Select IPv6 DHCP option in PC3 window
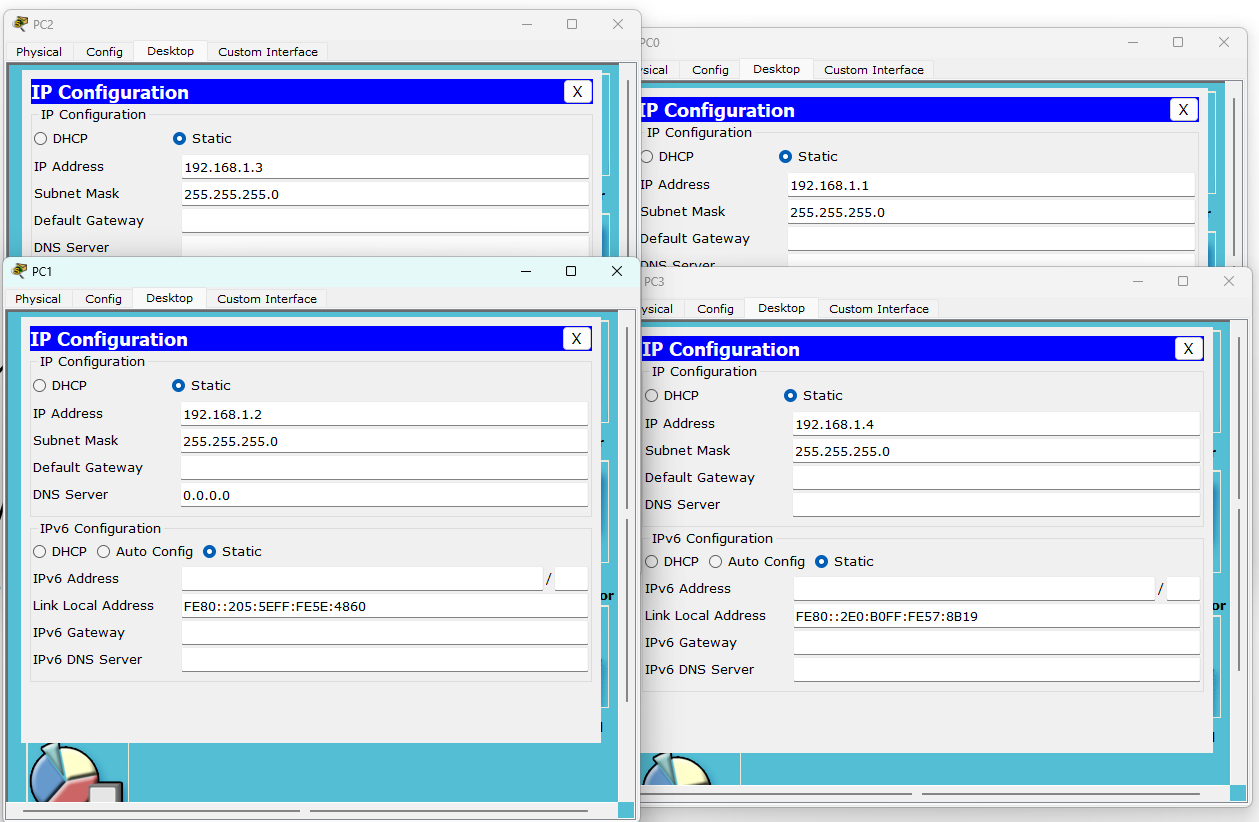The height and width of the screenshot is (822, 1259). 652,562
